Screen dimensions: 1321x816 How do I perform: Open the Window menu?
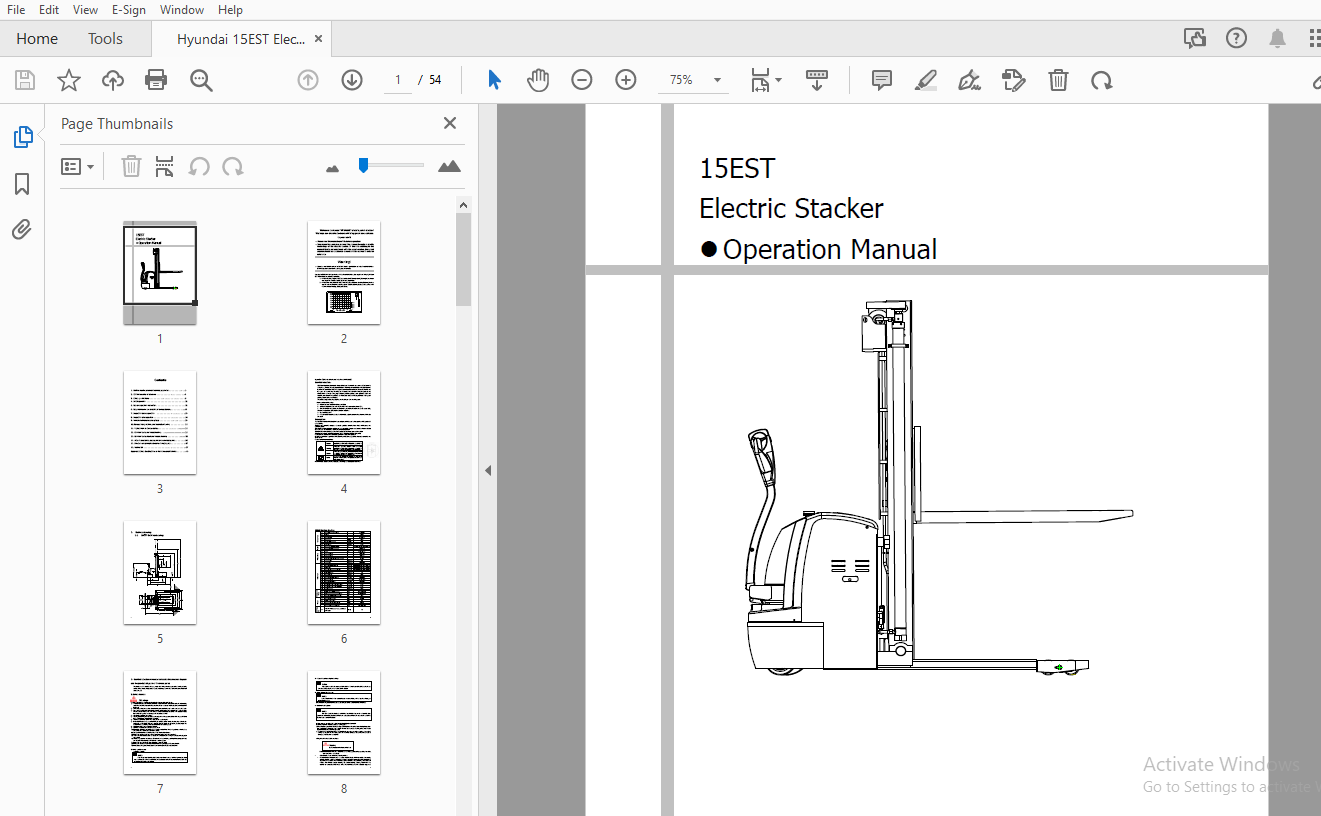point(182,9)
